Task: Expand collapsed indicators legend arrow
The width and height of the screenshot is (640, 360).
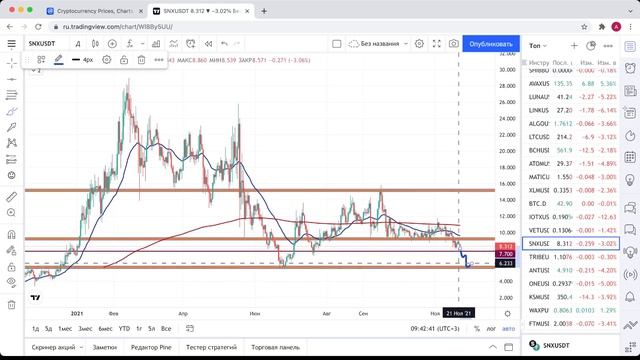Action: coord(36,71)
